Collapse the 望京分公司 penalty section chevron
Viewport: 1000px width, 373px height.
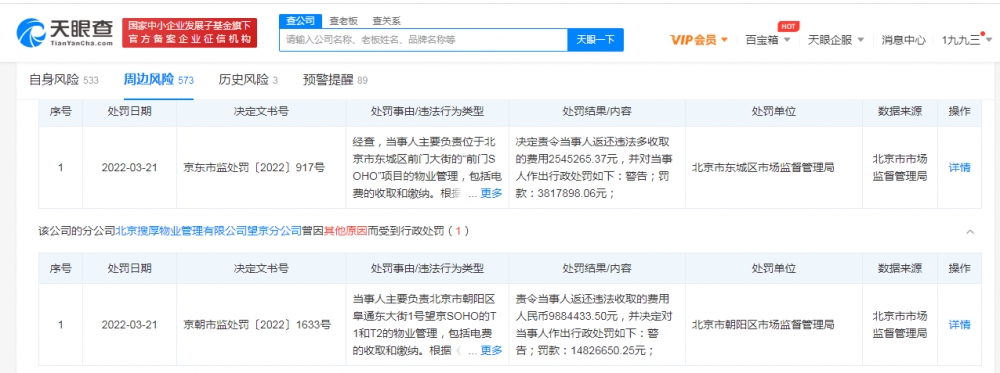[970, 231]
